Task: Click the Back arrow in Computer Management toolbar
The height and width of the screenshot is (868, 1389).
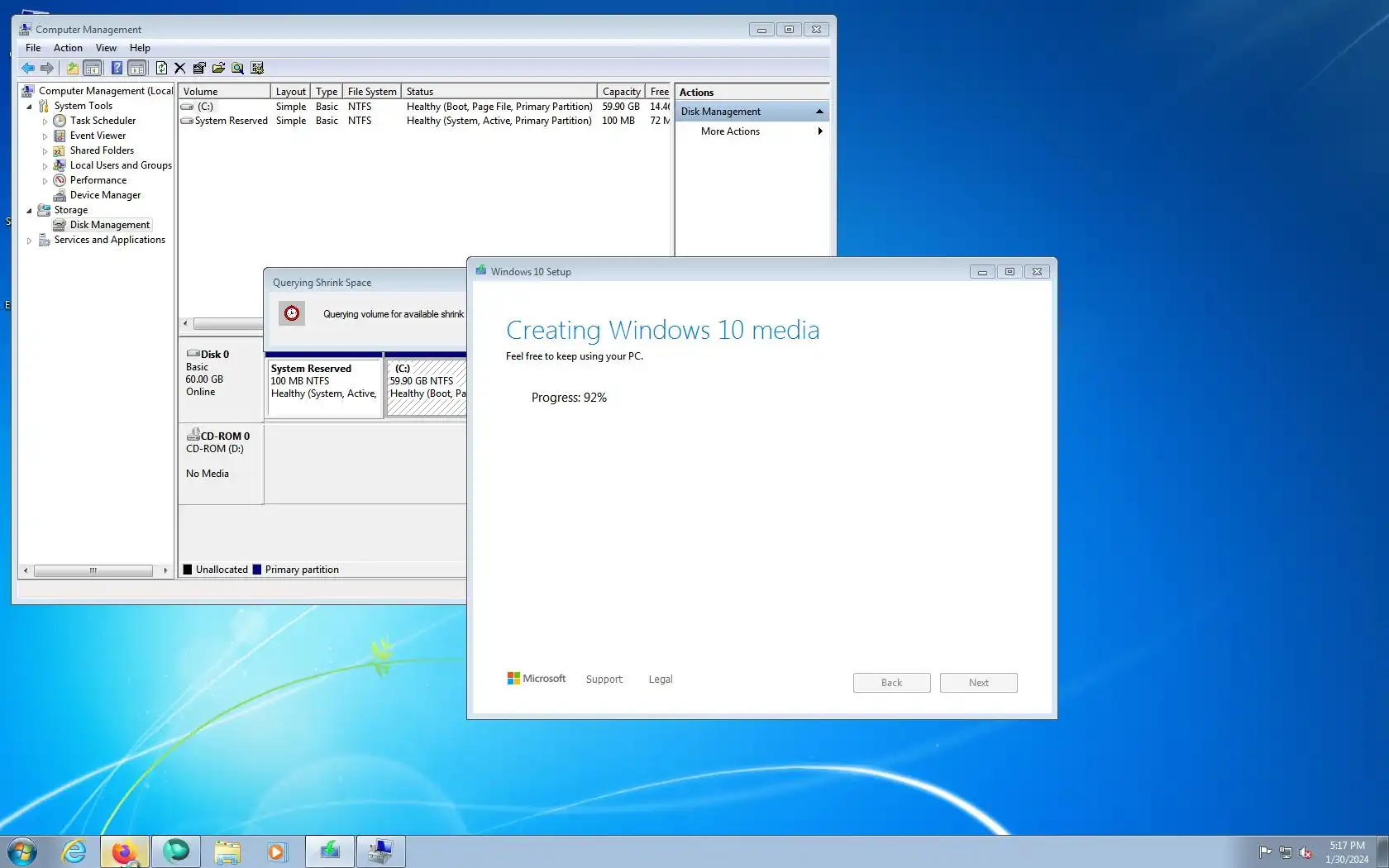Action: 28,68
